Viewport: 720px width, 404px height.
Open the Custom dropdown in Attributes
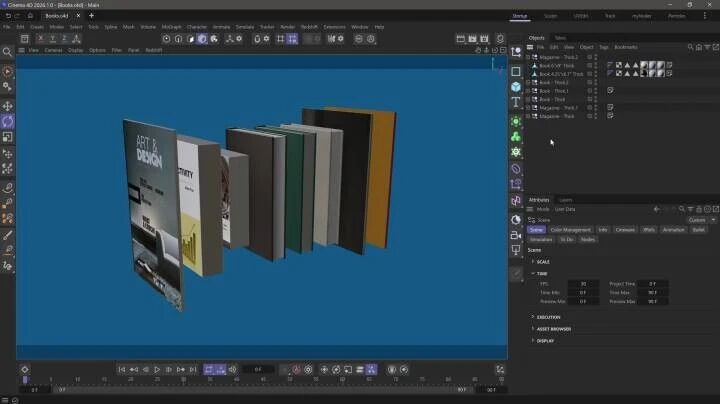click(x=698, y=219)
